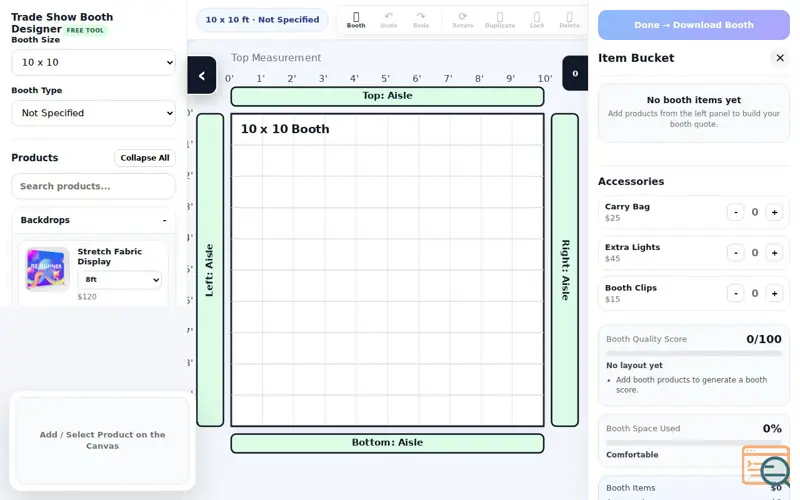800x500 pixels.
Task: Select the Booth tool in toolbar
Action: 356,20
